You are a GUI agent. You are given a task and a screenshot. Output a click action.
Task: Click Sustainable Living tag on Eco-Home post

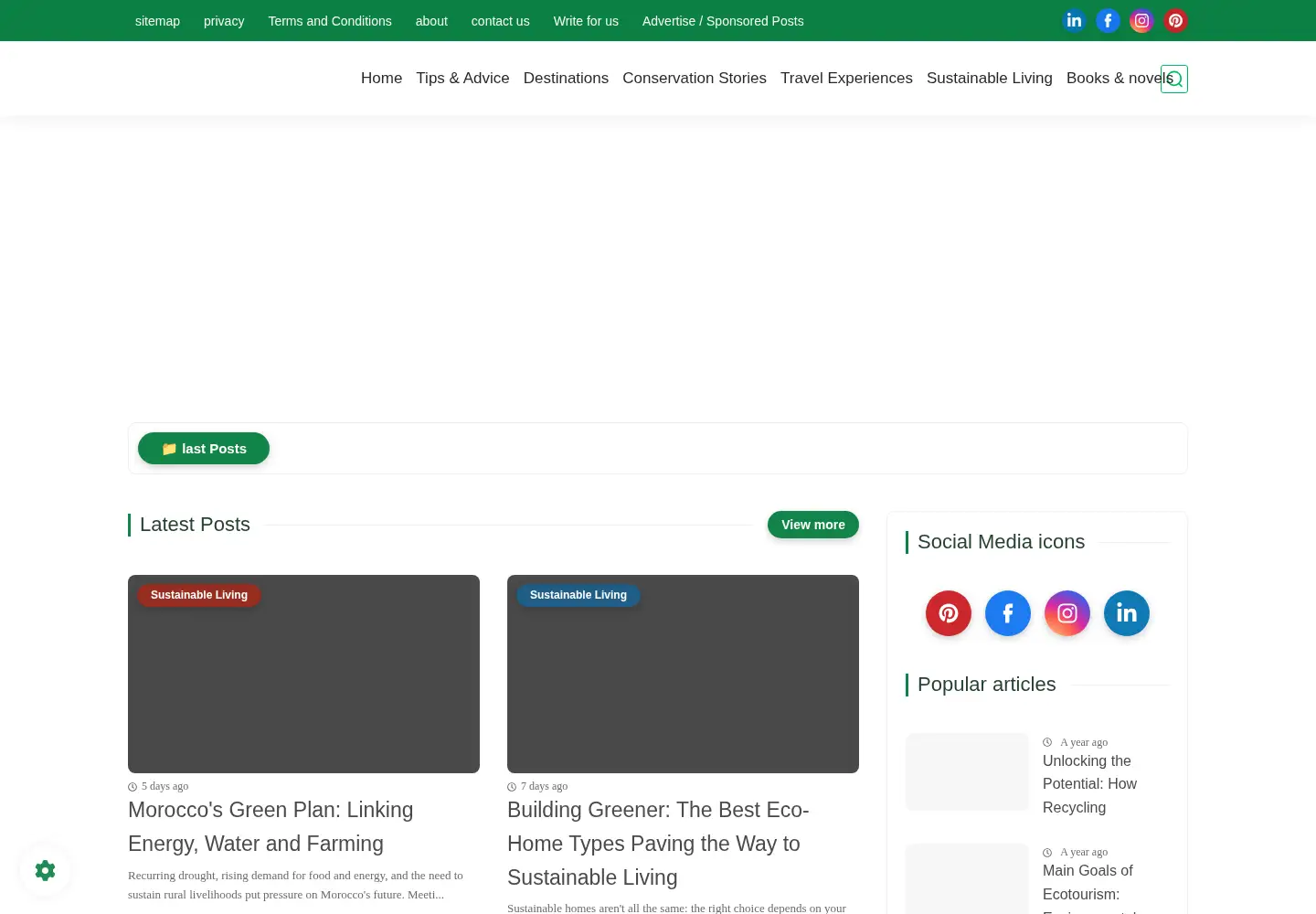(578, 595)
